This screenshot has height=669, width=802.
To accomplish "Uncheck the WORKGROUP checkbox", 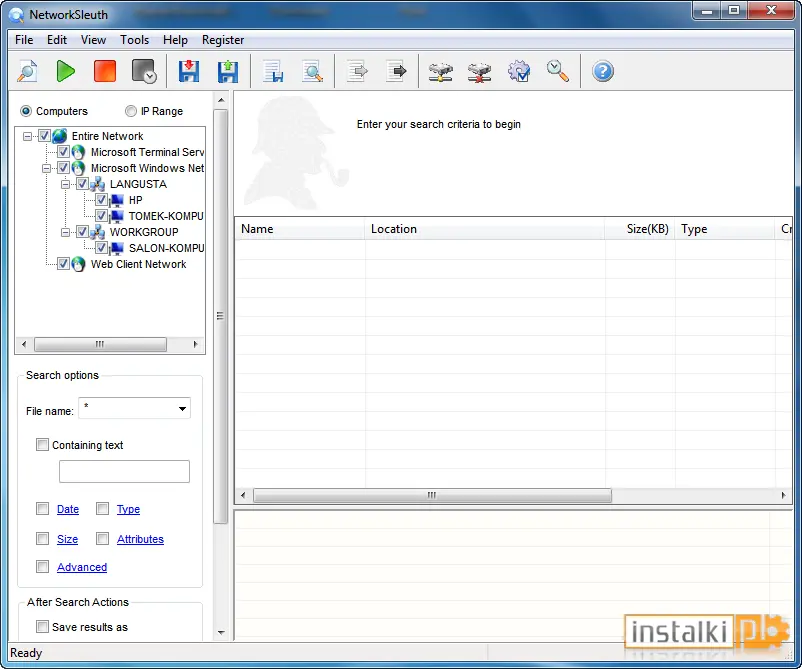I will [x=82, y=232].
